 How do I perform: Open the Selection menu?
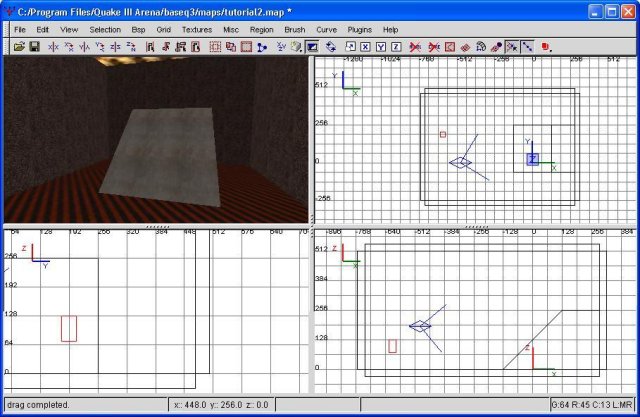(105, 30)
